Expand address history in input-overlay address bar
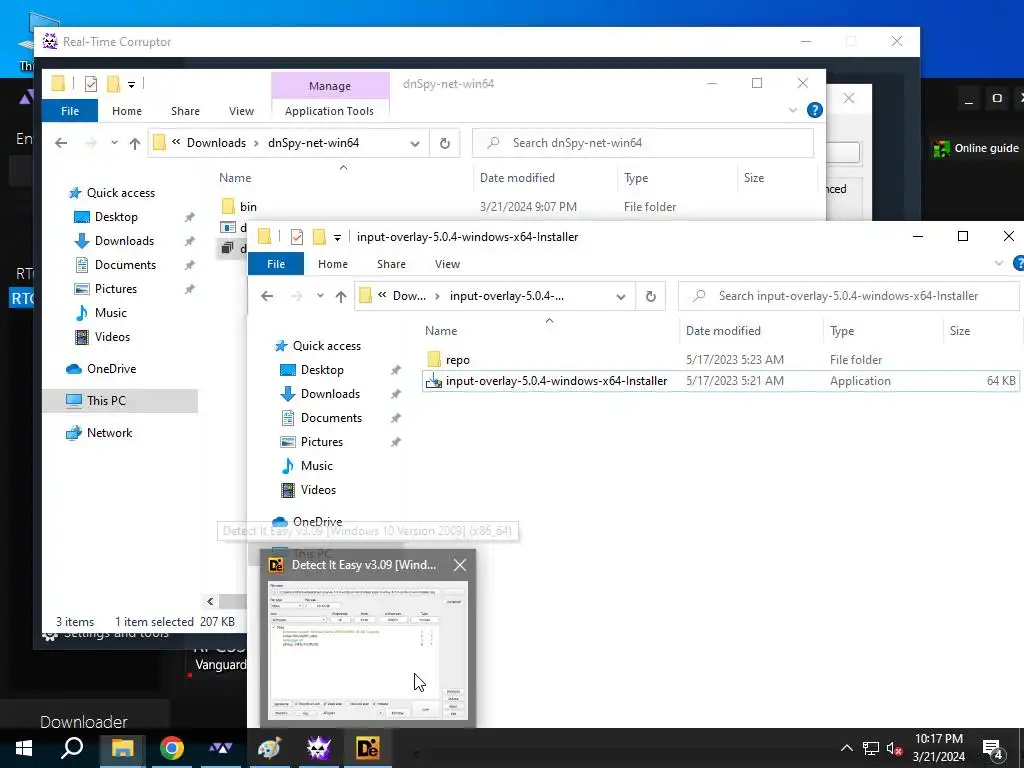1024x768 pixels. tap(620, 296)
